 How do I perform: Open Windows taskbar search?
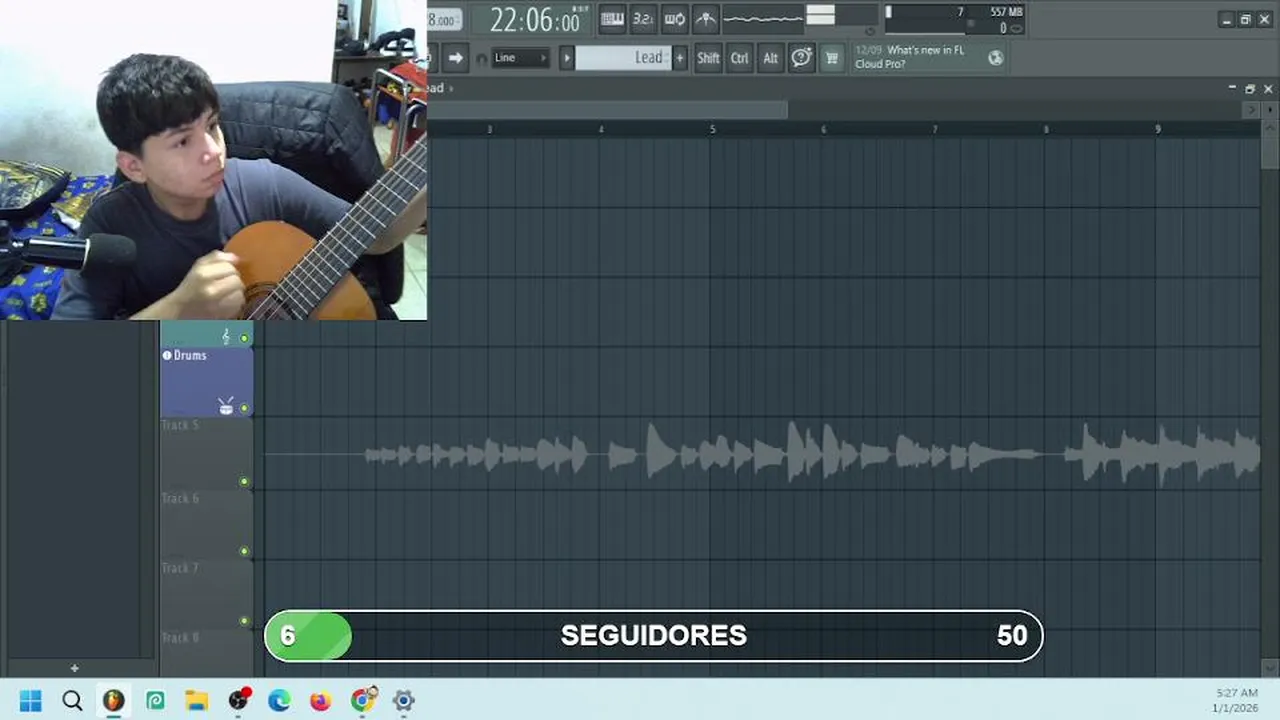click(72, 701)
